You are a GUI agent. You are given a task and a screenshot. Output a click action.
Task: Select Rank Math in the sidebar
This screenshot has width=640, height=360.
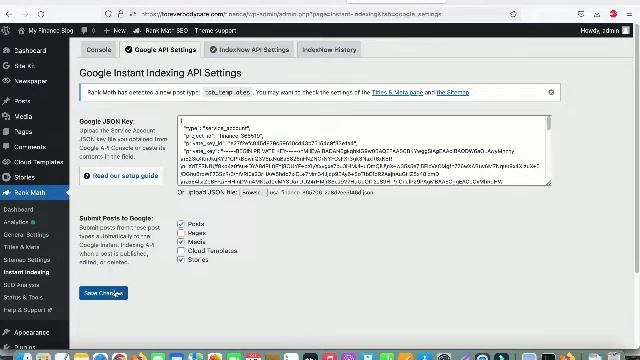(x=34, y=192)
